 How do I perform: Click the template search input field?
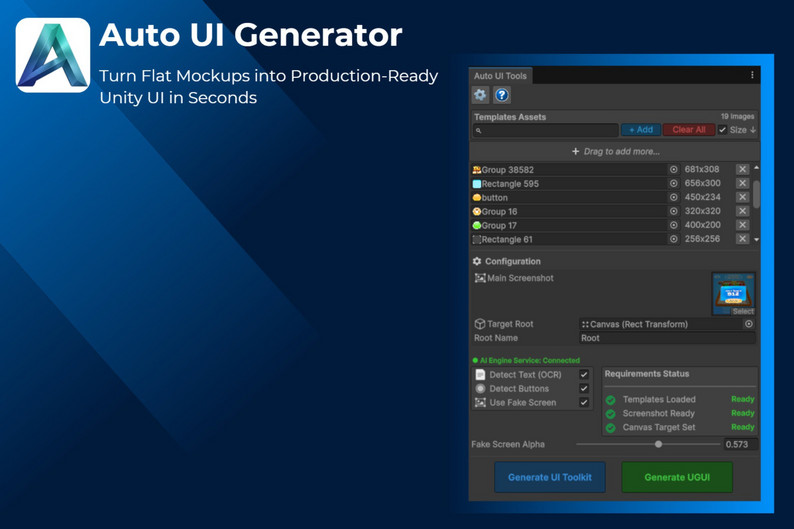click(545, 131)
